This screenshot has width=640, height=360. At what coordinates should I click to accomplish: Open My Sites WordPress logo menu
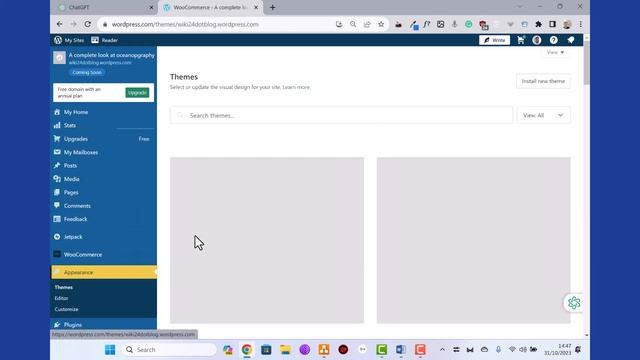[69, 40]
